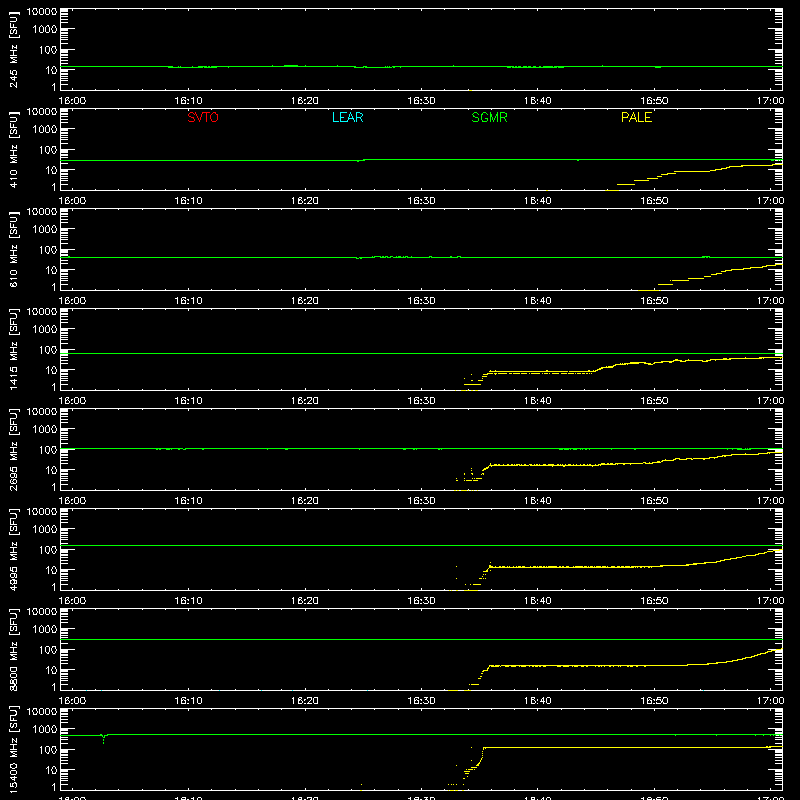Click 16:30 time label below 245 MHz panel
Screen dimensions: 800x800
coord(421,101)
